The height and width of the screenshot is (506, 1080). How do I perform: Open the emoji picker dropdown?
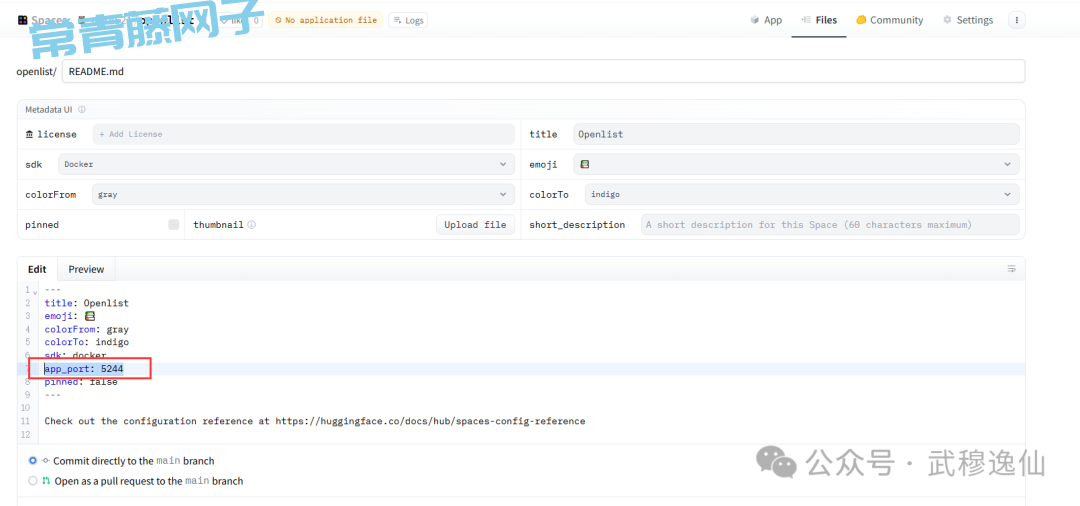point(796,164)
